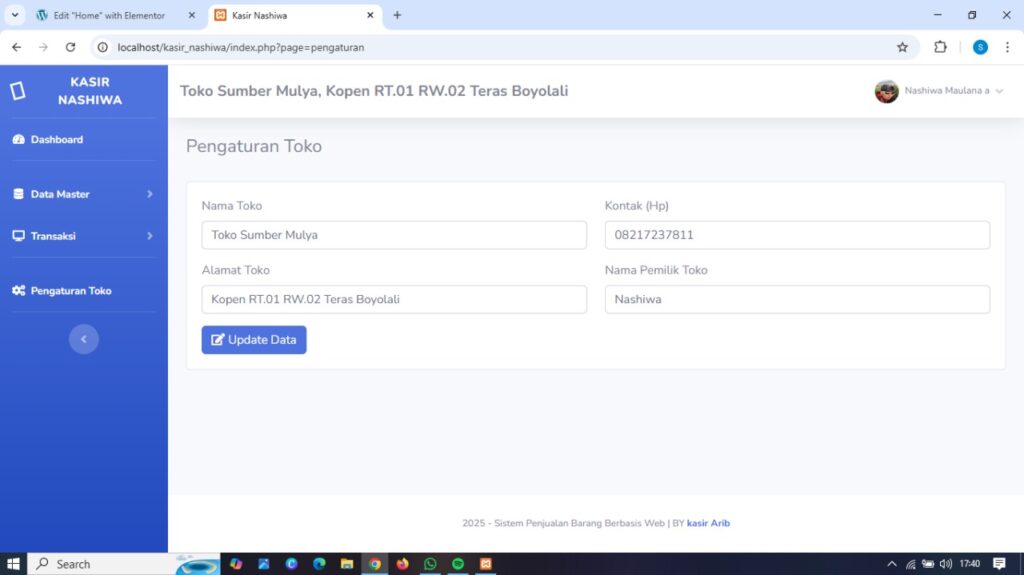This screenshot has width=1024, height=575.
Task: Open Spotify from the taskbar
Action: pyautogui.click(x=458, y=564)
